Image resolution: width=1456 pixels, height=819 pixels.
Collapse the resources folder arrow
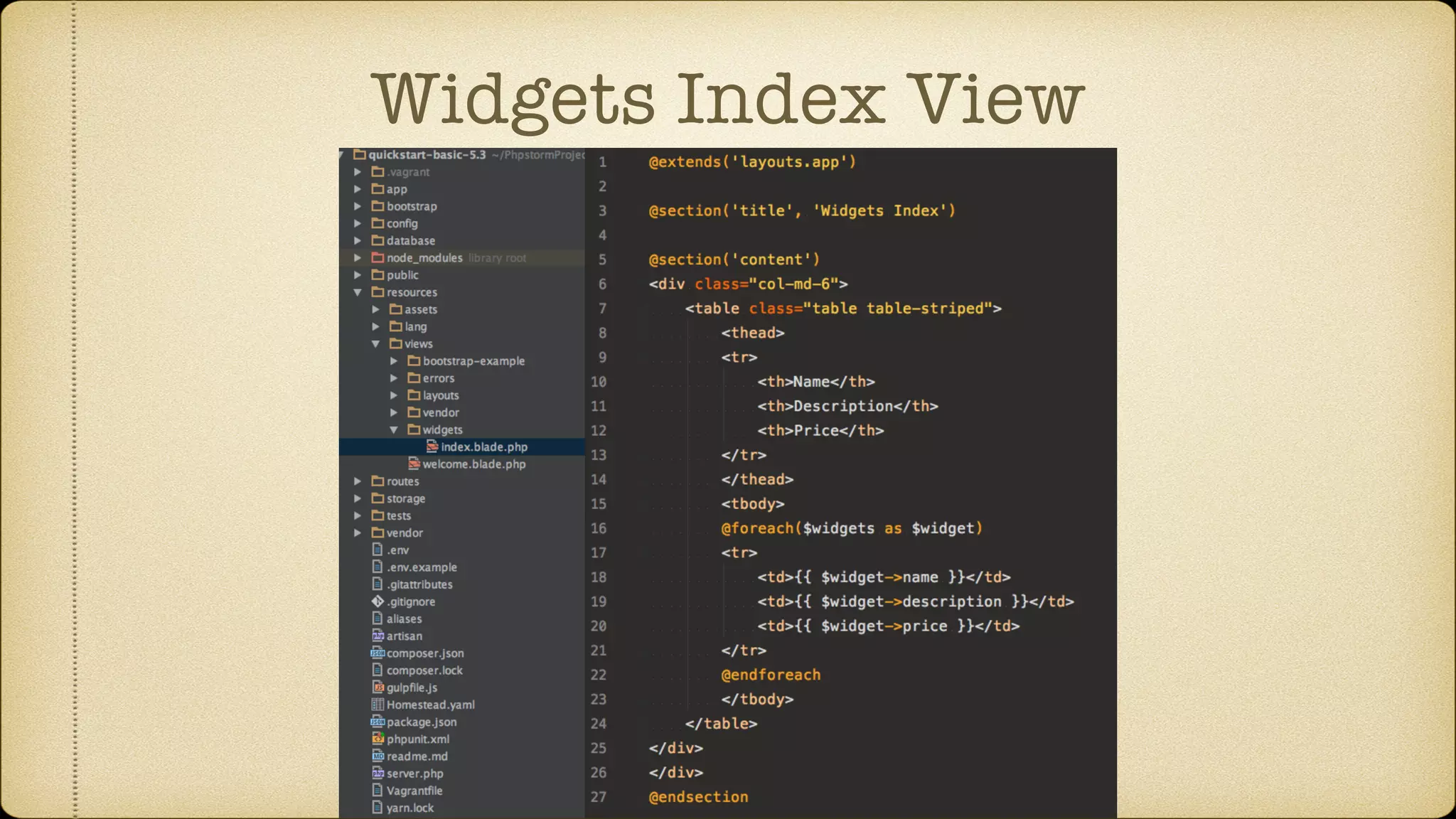pos(358,292)
